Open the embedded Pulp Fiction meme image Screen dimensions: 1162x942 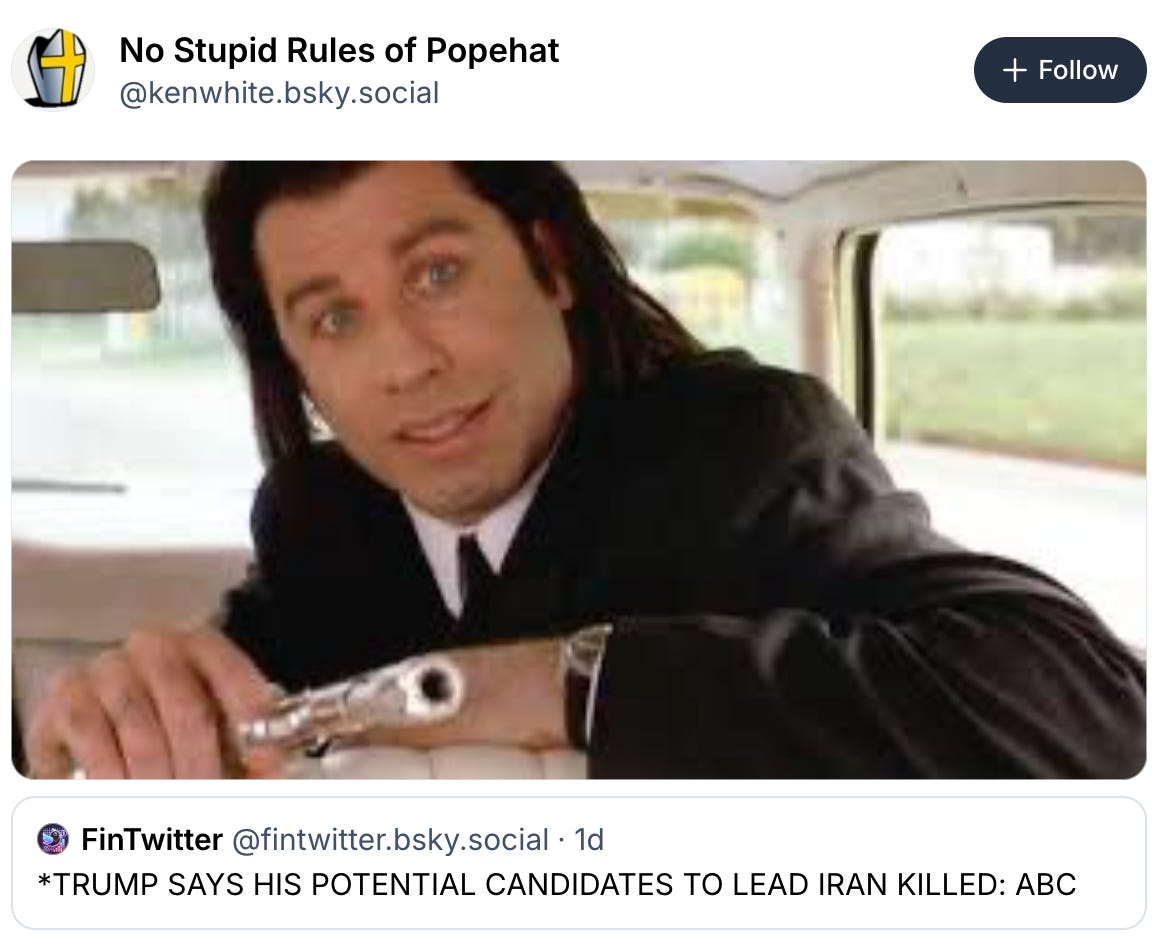[x=580, y=470]
